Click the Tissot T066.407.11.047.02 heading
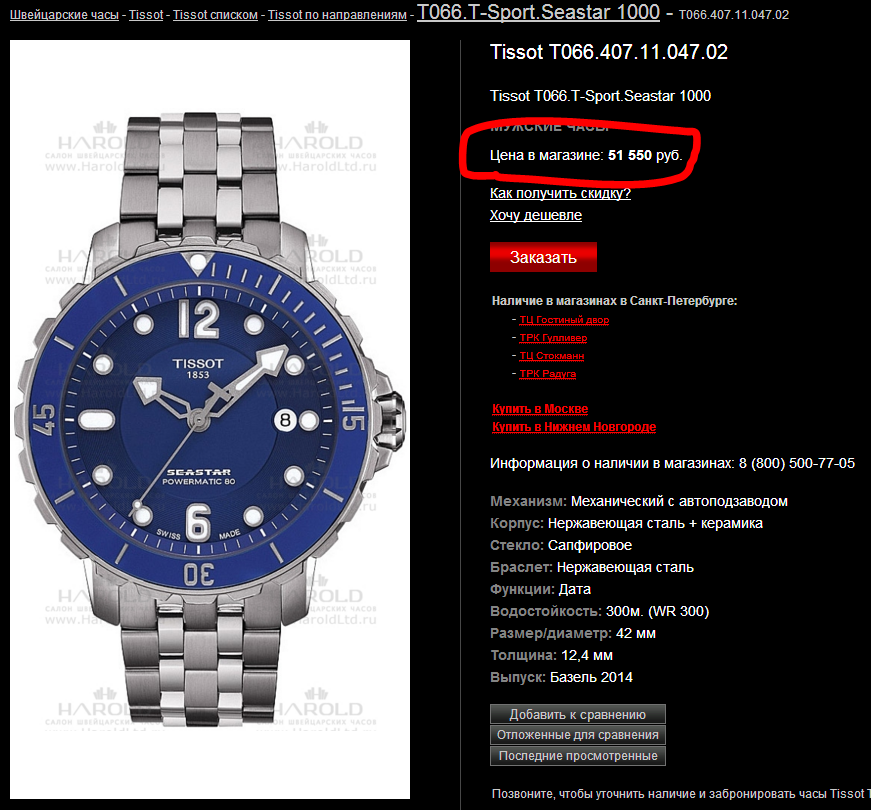Screen dimensions: 871x810 [609, 52]
